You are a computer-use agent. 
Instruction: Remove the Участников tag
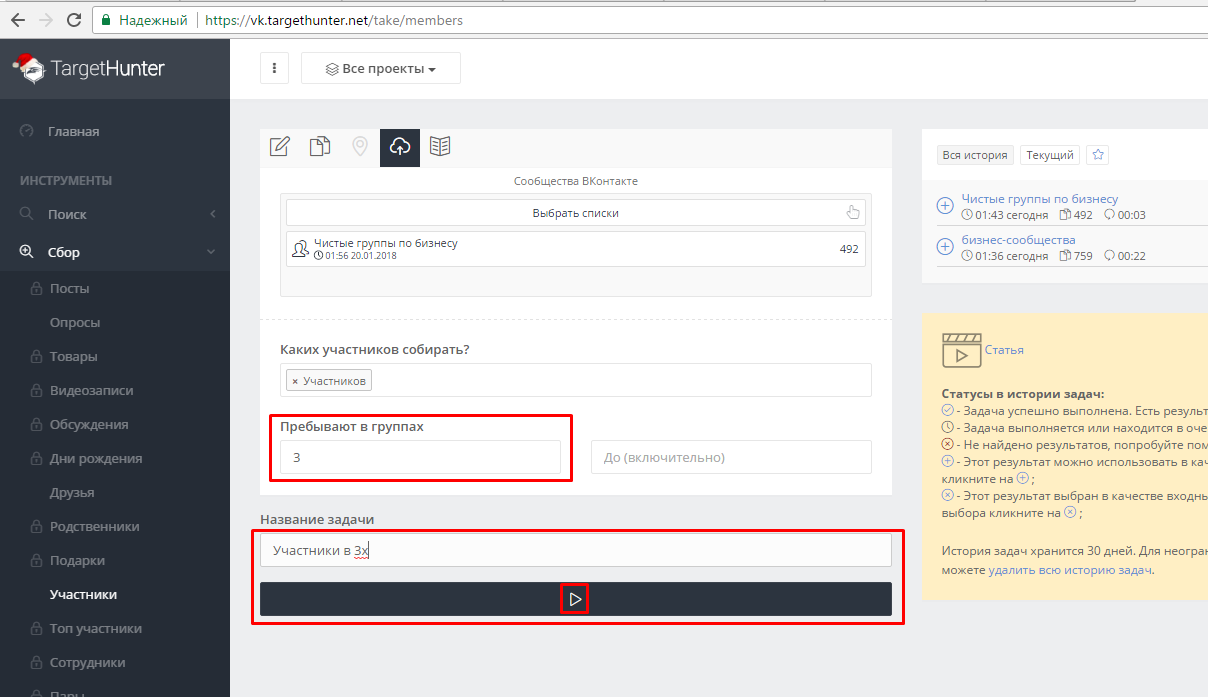(x=294, y=381)
